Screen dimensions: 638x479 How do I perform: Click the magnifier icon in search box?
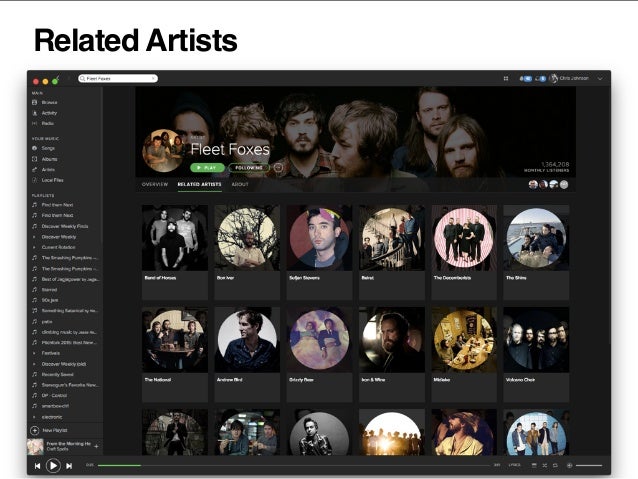[83, 79]
